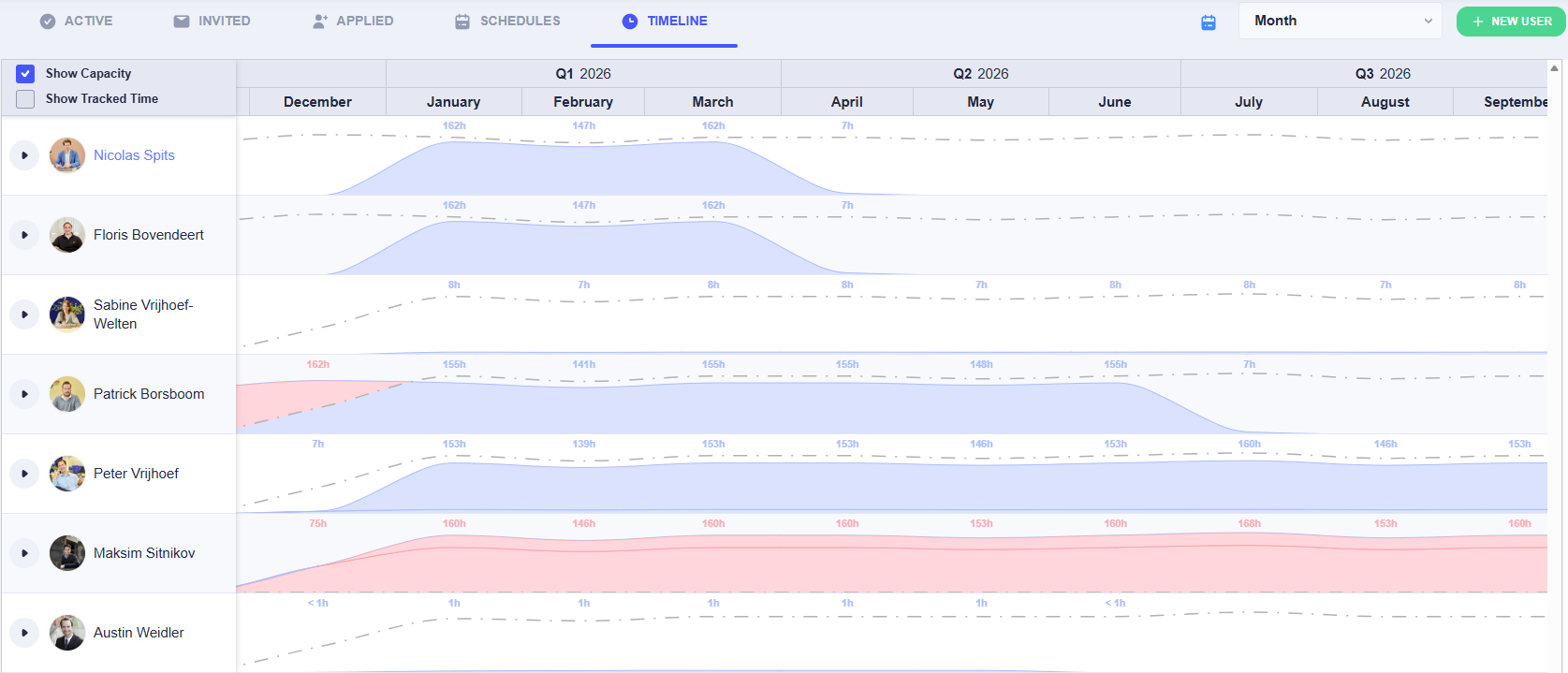Click Maksim Sitnikov's 168h July label
This screenshot has height=673, width=1568.
pos(1250,523)
